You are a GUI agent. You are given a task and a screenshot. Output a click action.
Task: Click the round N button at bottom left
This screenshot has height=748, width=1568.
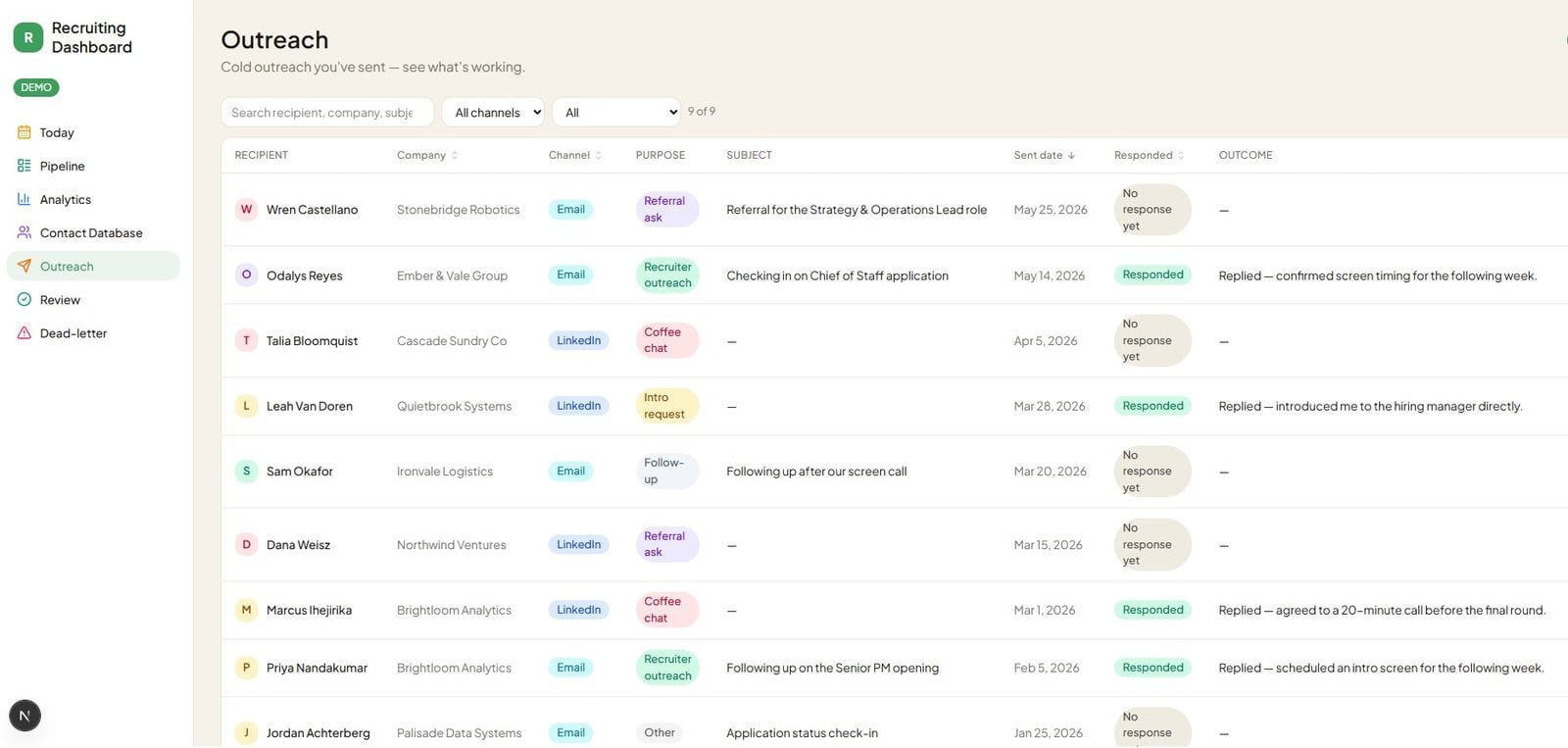click(x=25, y=716)
